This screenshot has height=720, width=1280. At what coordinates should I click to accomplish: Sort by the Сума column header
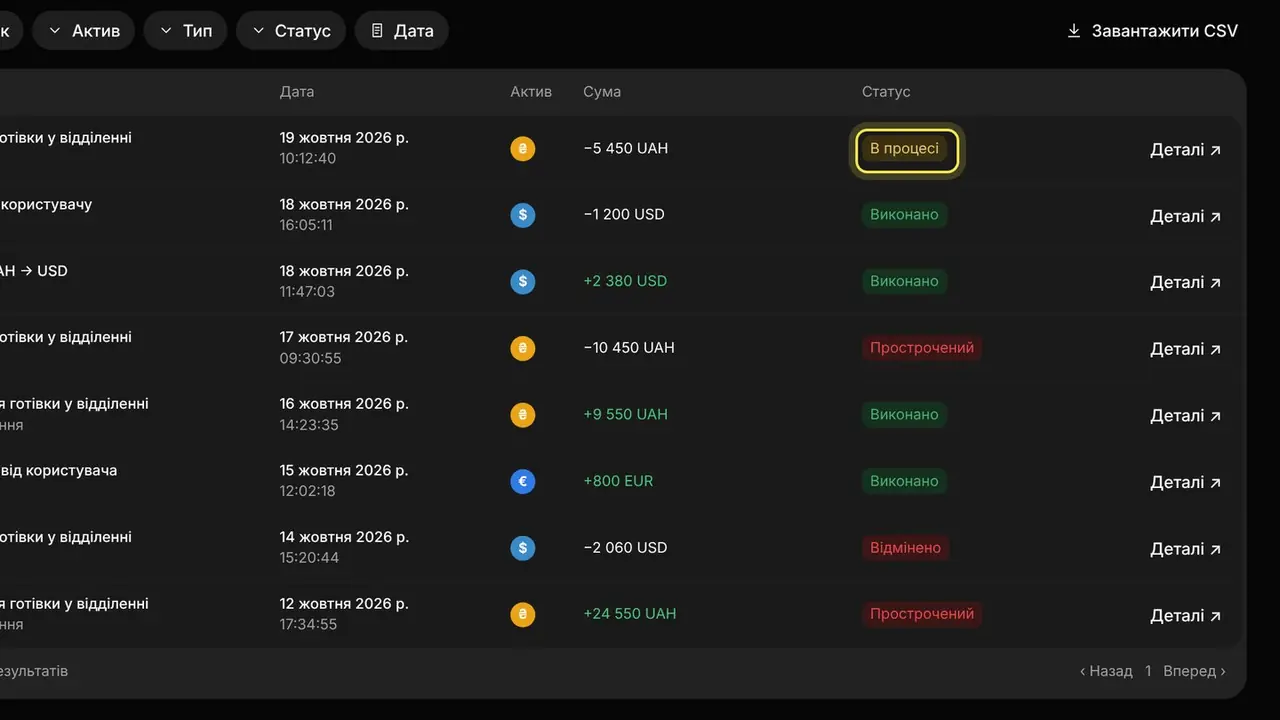tap(602, 92)
